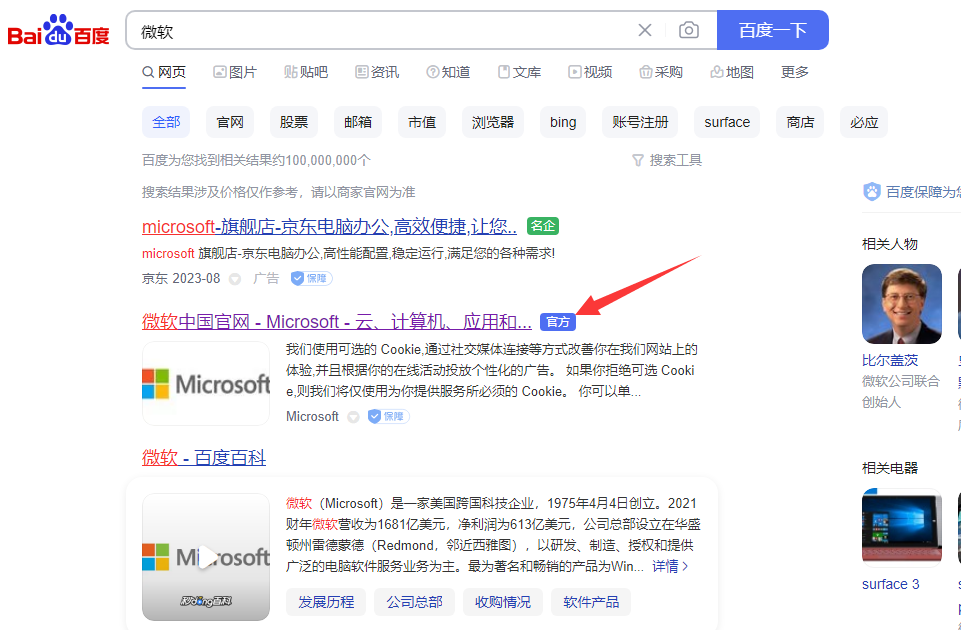Open camera image search icon

pyautogui.click(x=689, y=30)
